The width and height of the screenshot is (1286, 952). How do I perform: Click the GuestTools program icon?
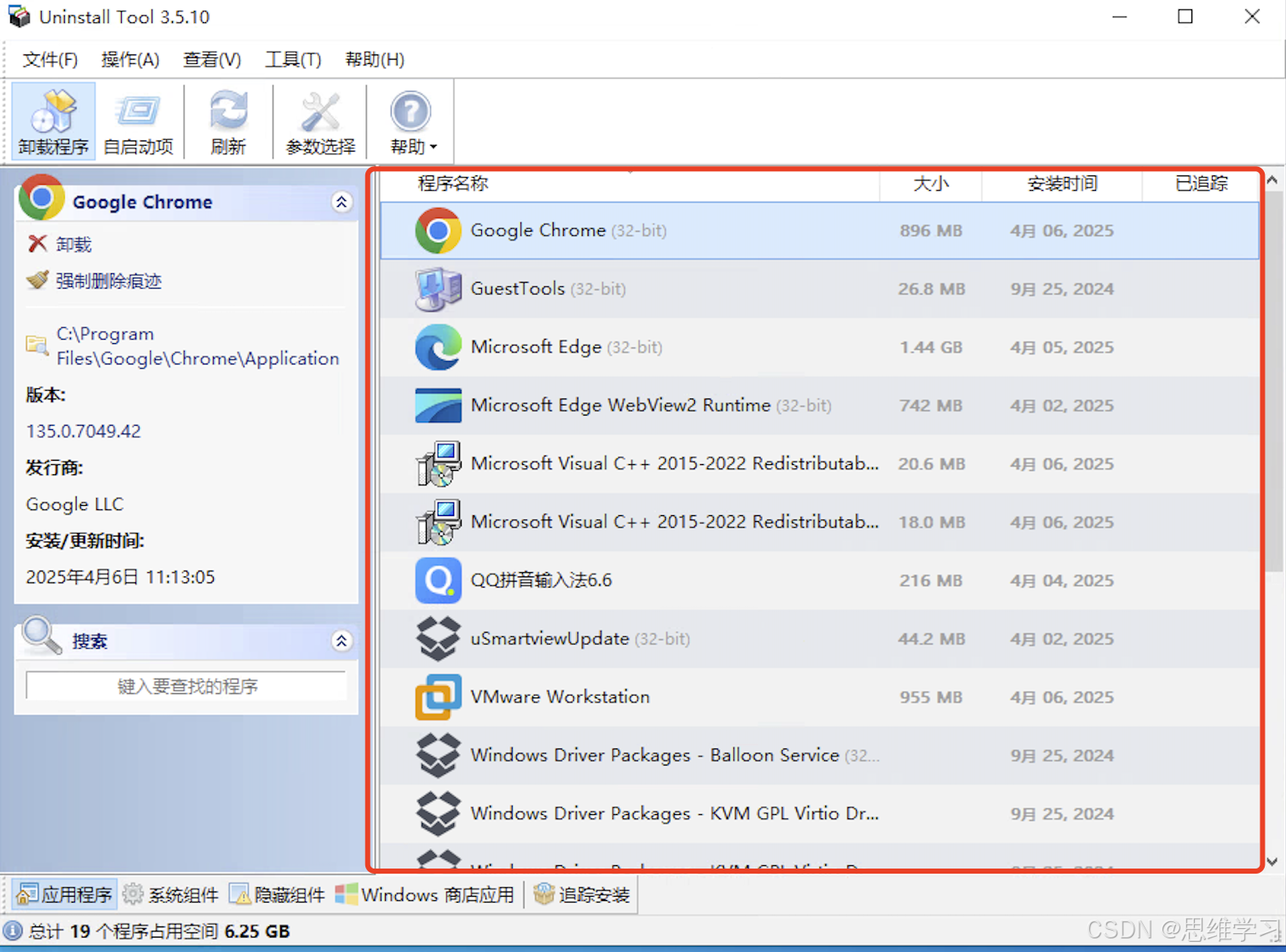(x=438, y=289)
